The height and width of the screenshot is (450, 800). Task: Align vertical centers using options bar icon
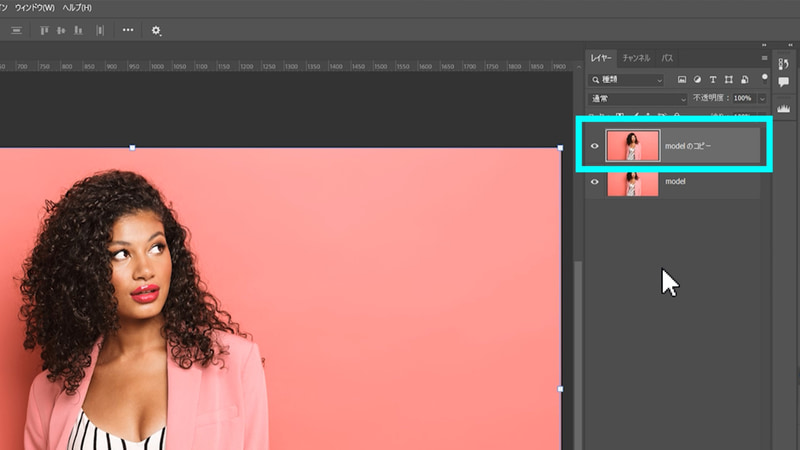pyautogui.click(x=61, y=31)
